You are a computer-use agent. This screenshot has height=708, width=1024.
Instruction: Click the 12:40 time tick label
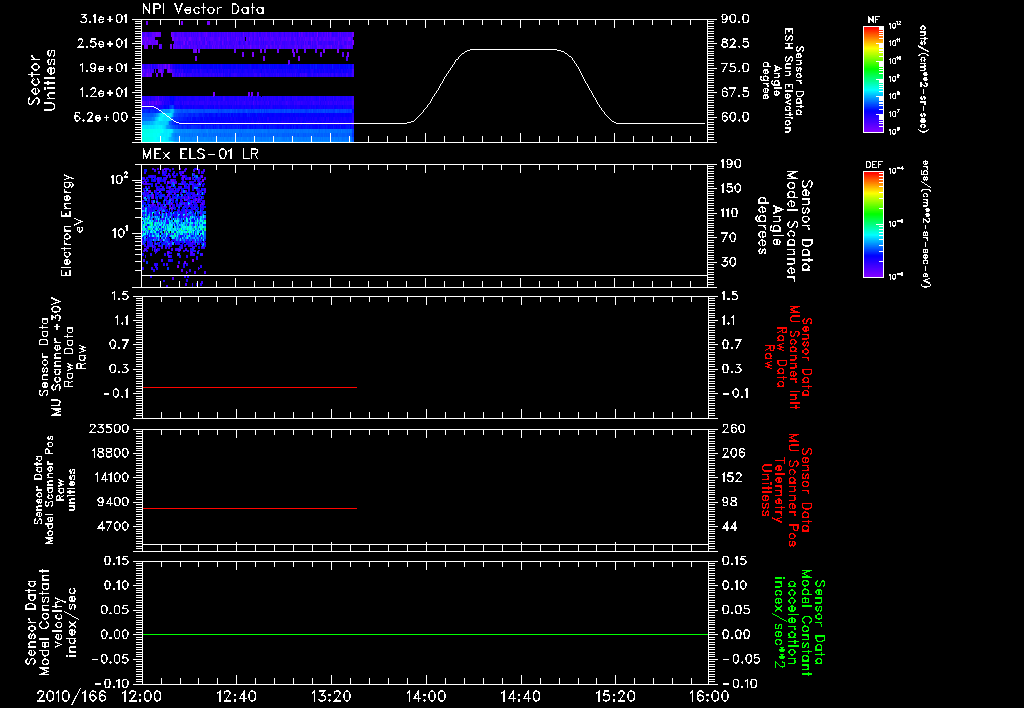point(236,696)
